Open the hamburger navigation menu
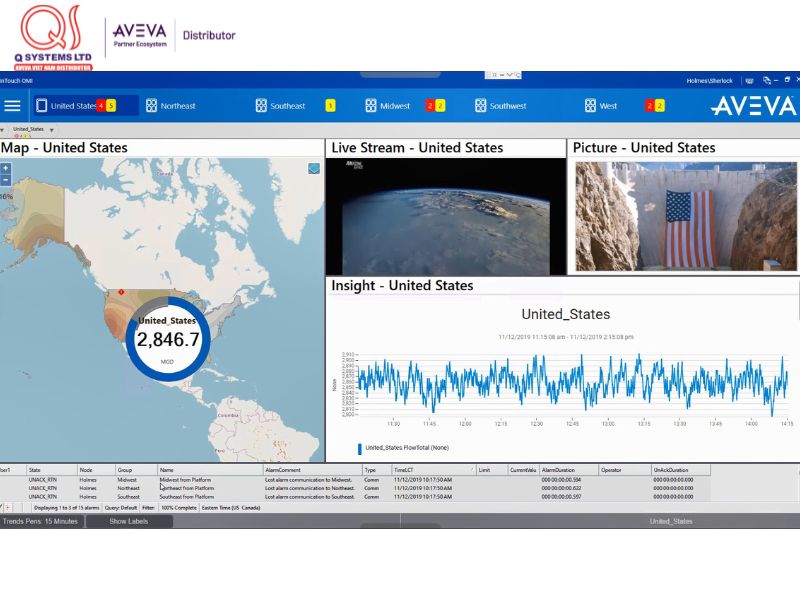 pos(12,105)
